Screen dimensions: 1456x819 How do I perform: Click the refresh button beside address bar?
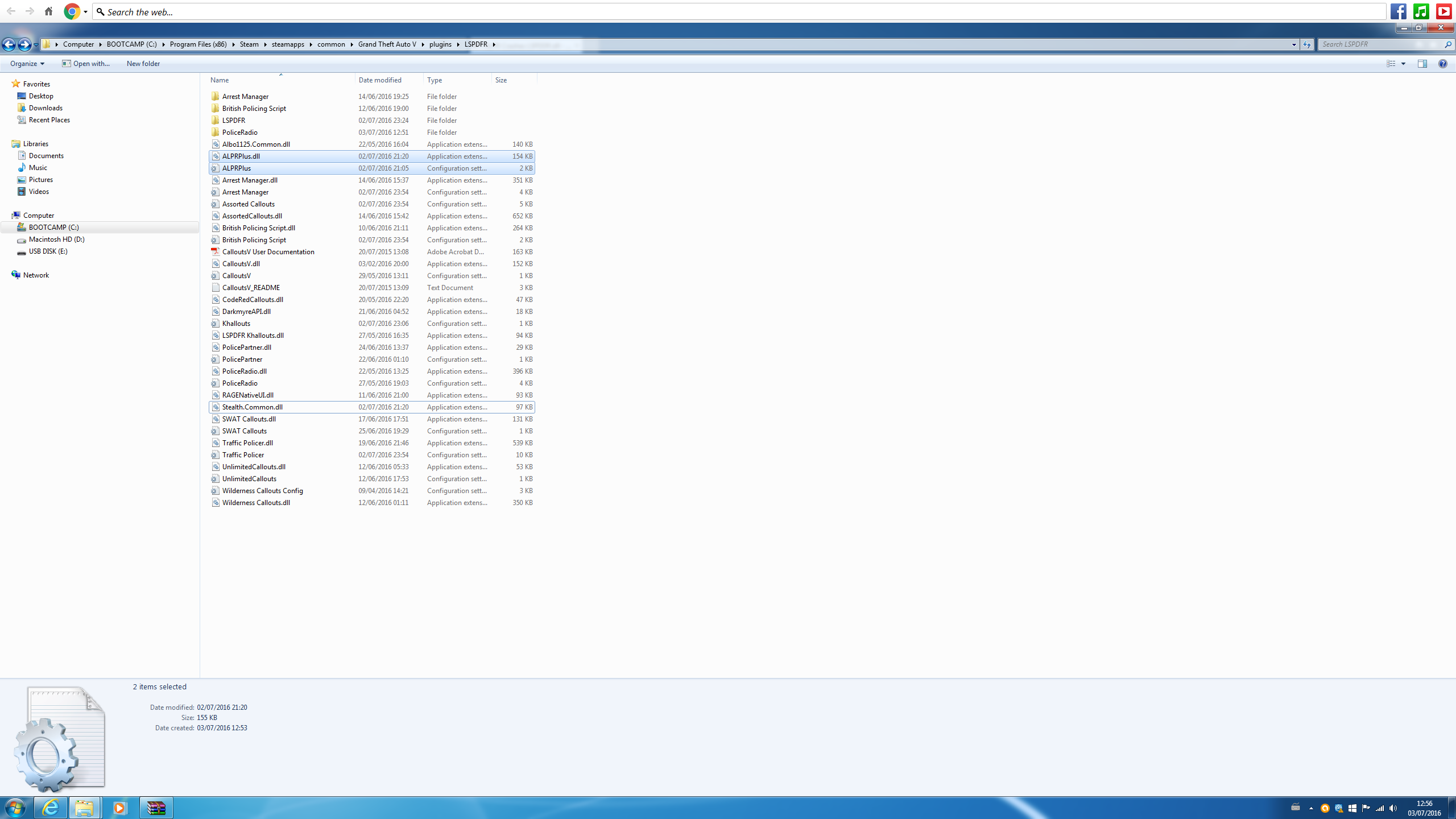click(1306, 44)
